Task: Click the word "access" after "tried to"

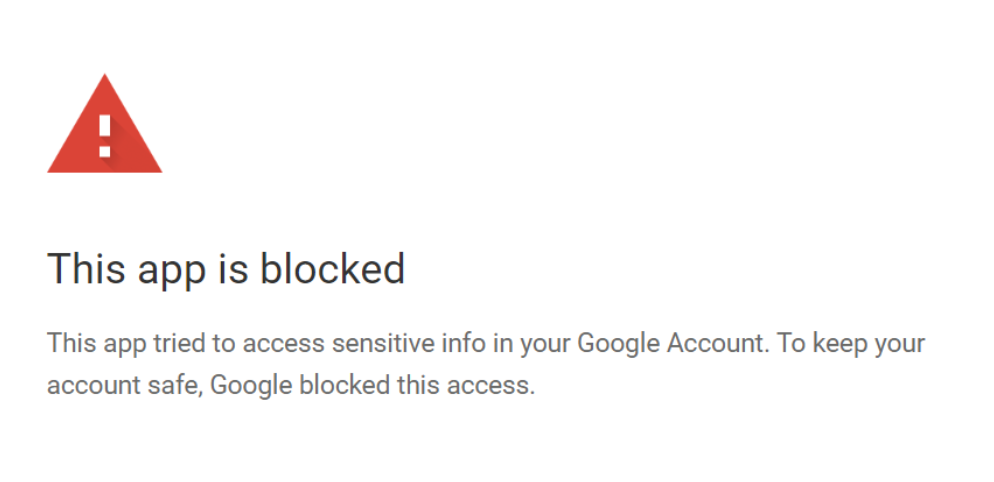Action: (283, 346)
